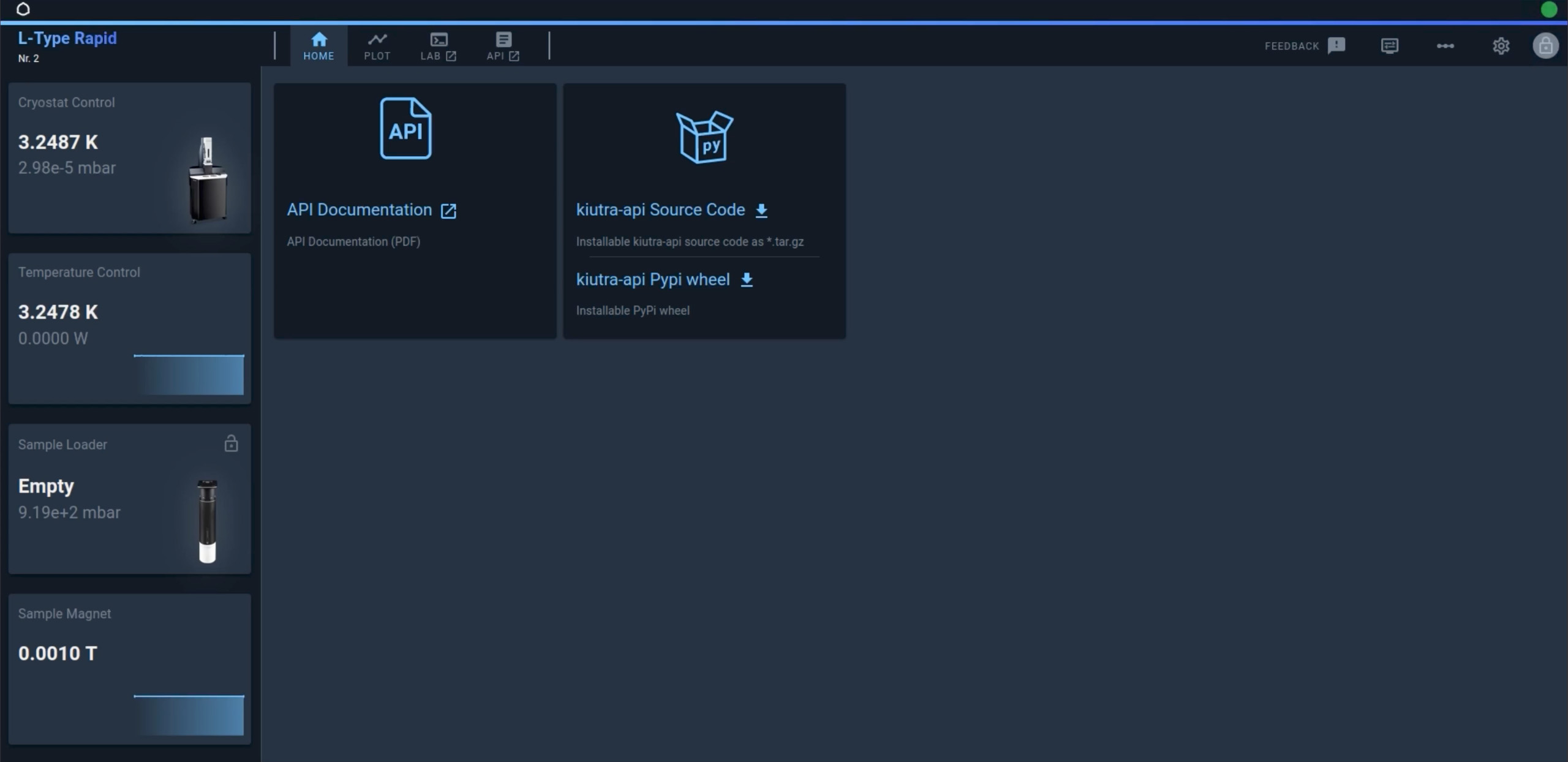Click the external-link icon beside API Documentation

448,211
